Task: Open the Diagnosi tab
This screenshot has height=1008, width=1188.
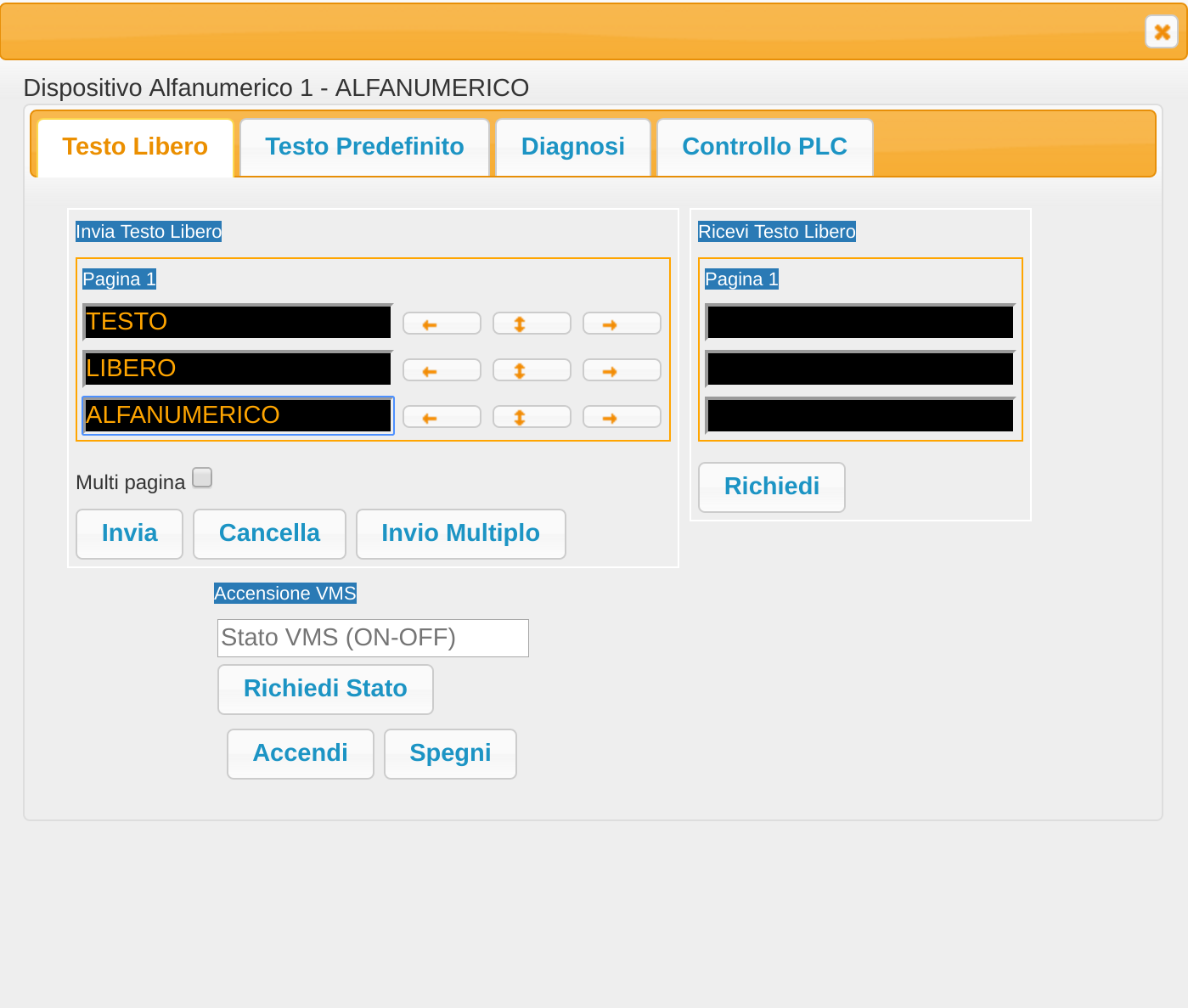Action: tap(573, 147)
